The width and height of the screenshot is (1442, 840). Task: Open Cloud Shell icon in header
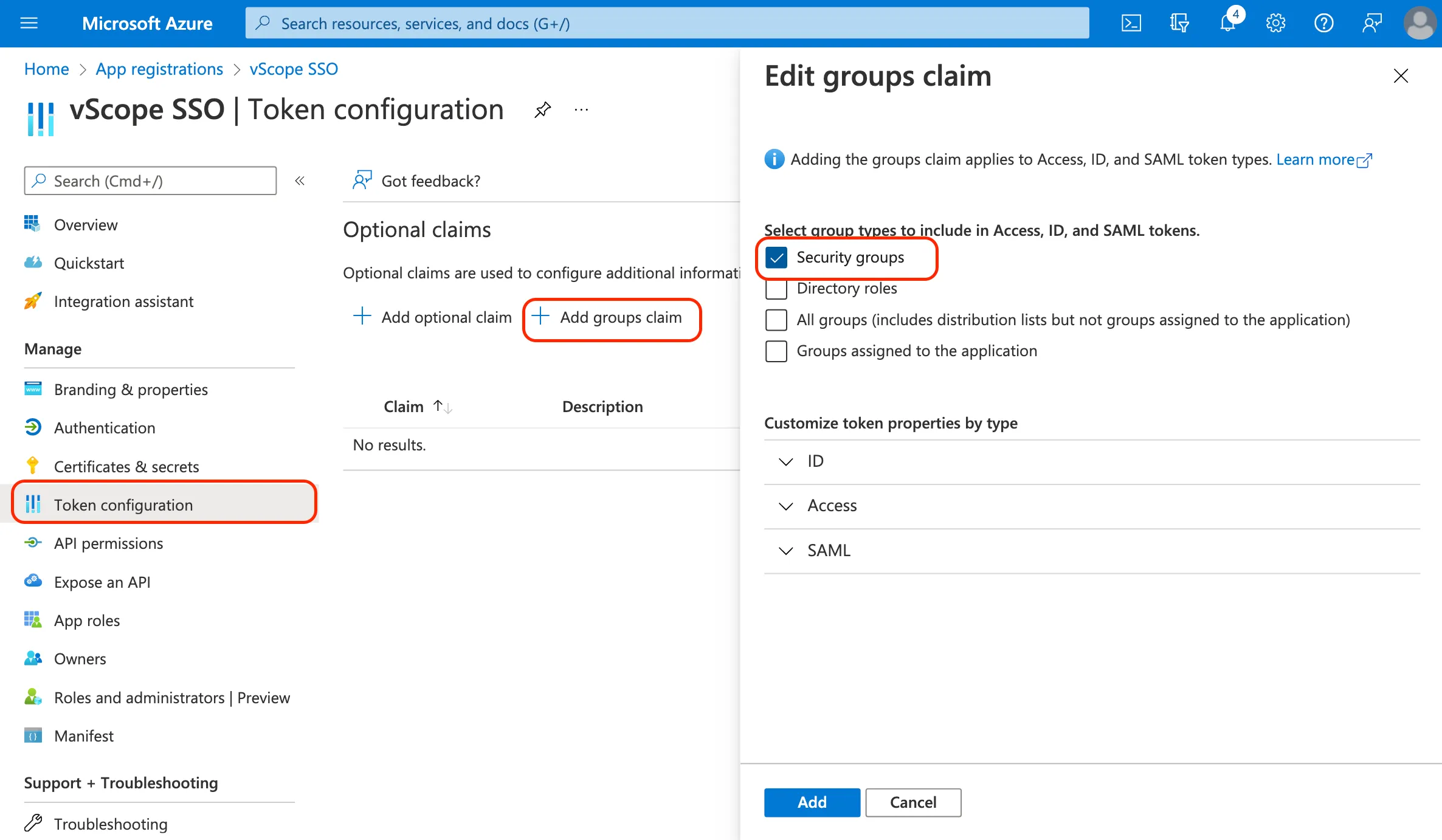pyautogui.click(x=1131, y=23)
